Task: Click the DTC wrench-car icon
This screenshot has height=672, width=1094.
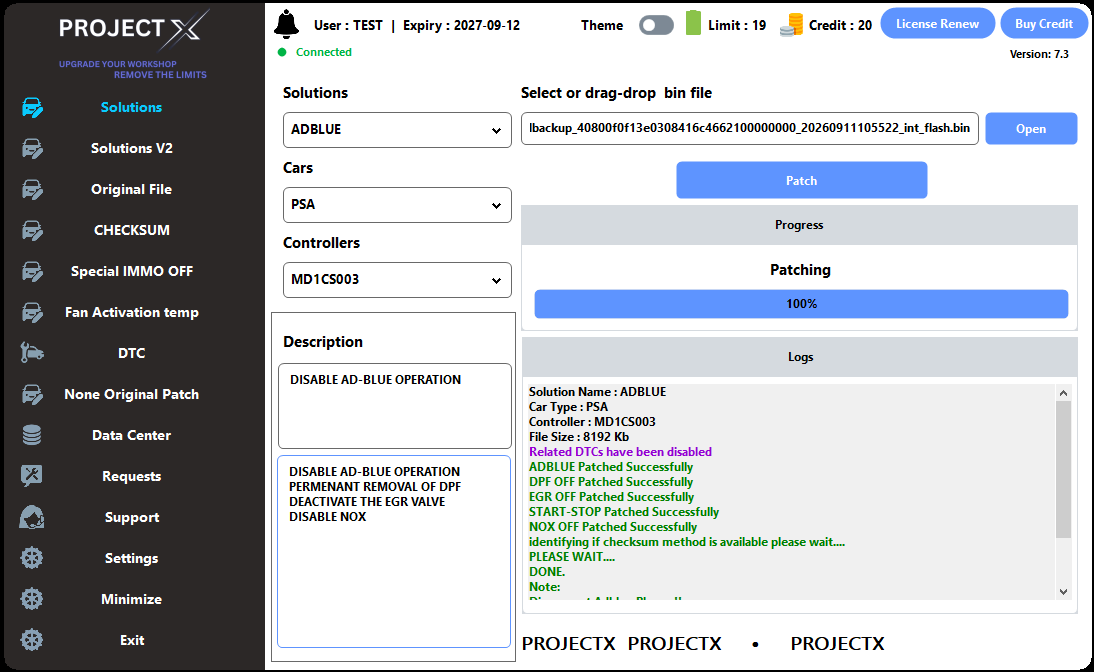Action: point(32,353)
